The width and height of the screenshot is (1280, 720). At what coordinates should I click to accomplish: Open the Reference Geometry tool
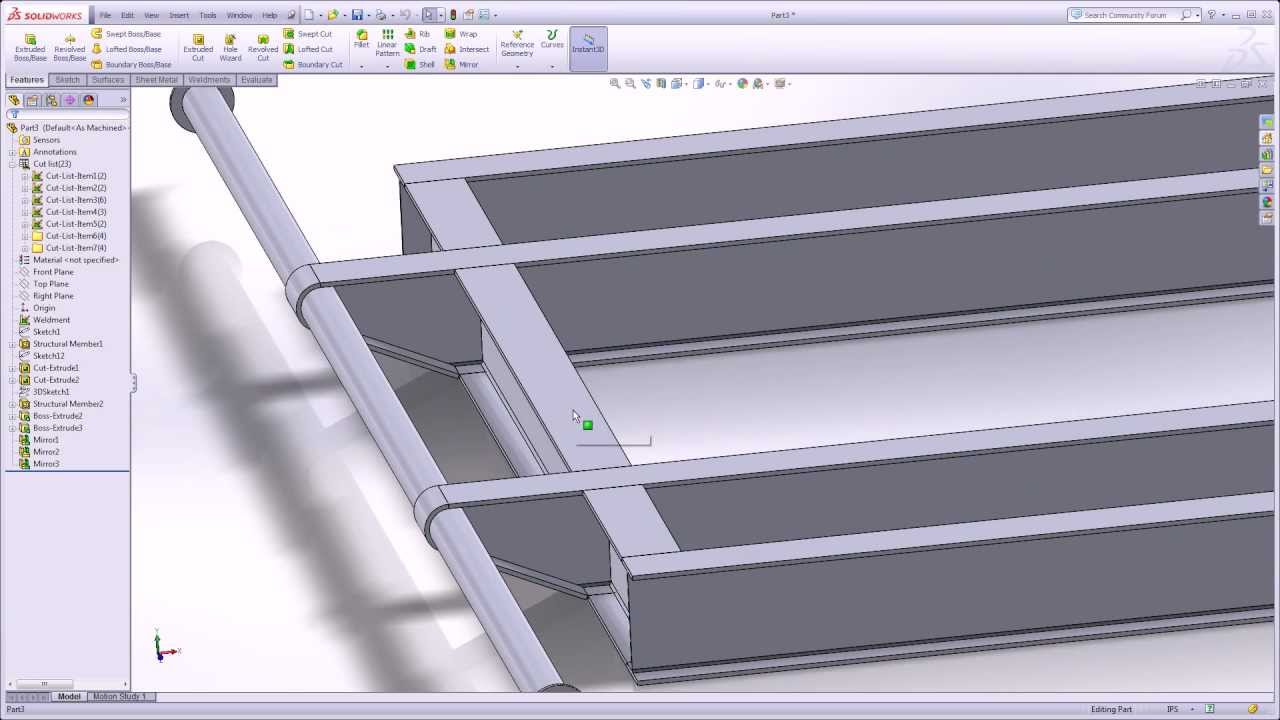tap(517, 43)
